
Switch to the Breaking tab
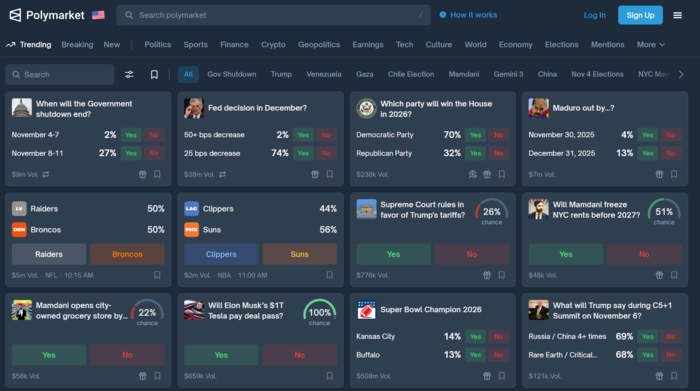pos(77,45)
